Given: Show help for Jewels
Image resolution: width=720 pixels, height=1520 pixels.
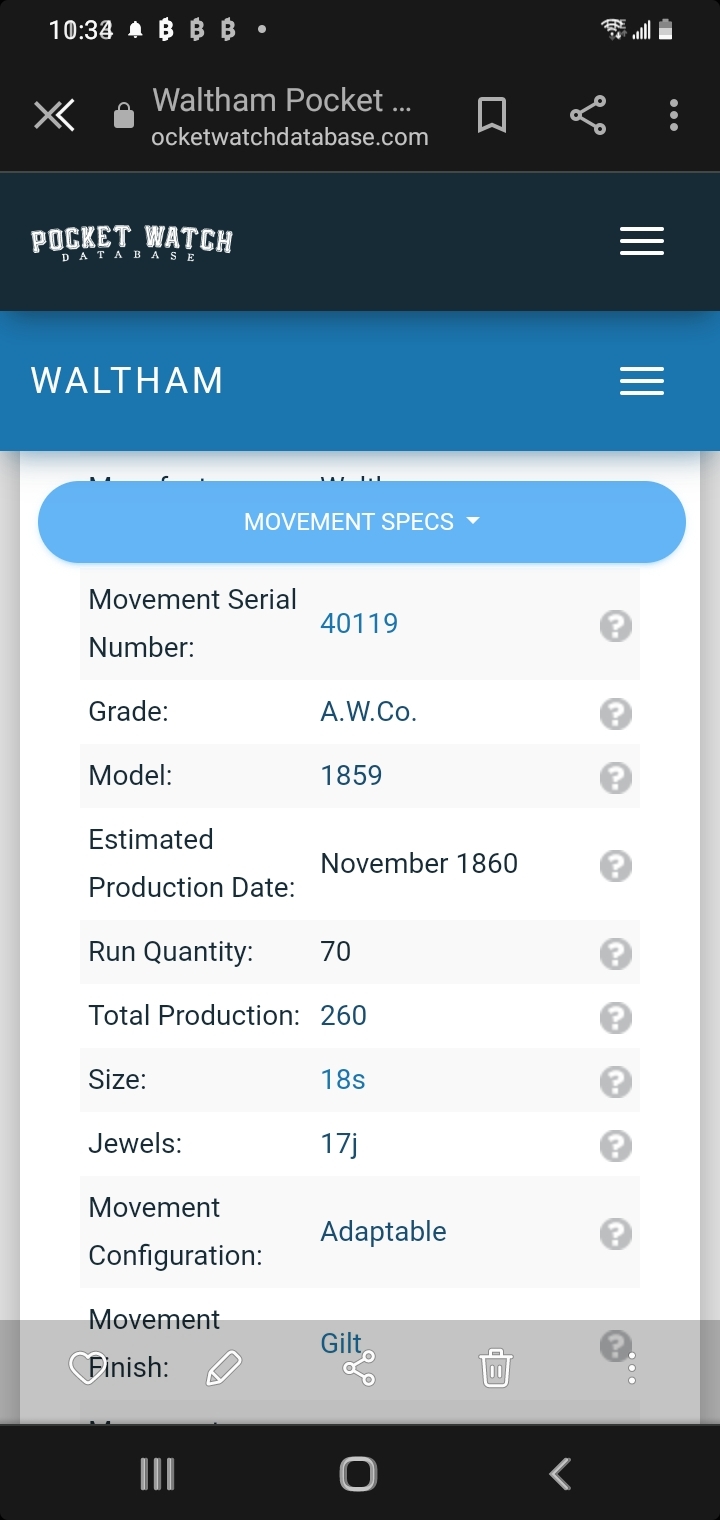Looking at the screenshot, I should coord(615,1146).
